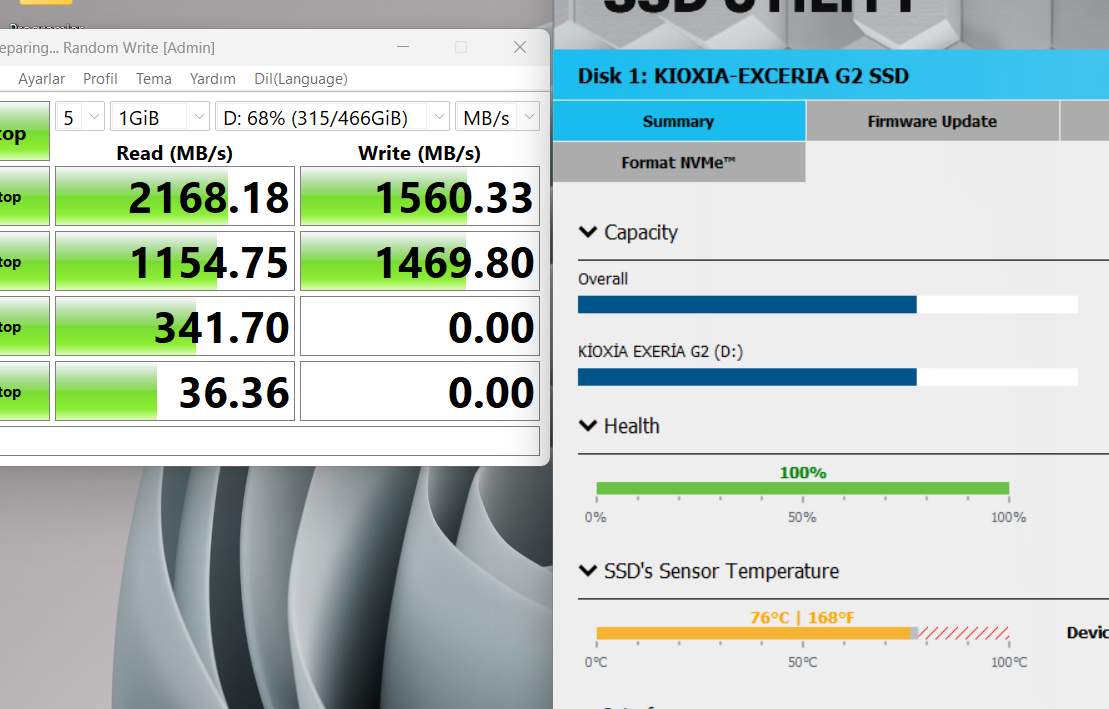The height and width of the screenshot is (709, 1109).
Task: Open test size dropdown showing 1GiB
Action: pos(160,117)
